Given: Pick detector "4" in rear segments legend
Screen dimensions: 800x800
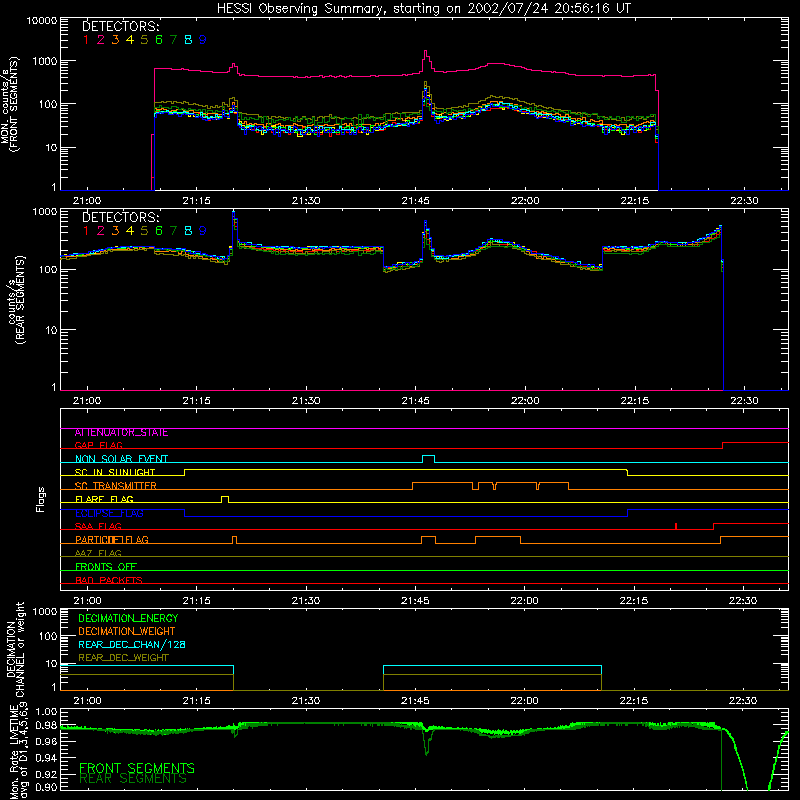Looking at the screenshot, I should click(130, 231).
